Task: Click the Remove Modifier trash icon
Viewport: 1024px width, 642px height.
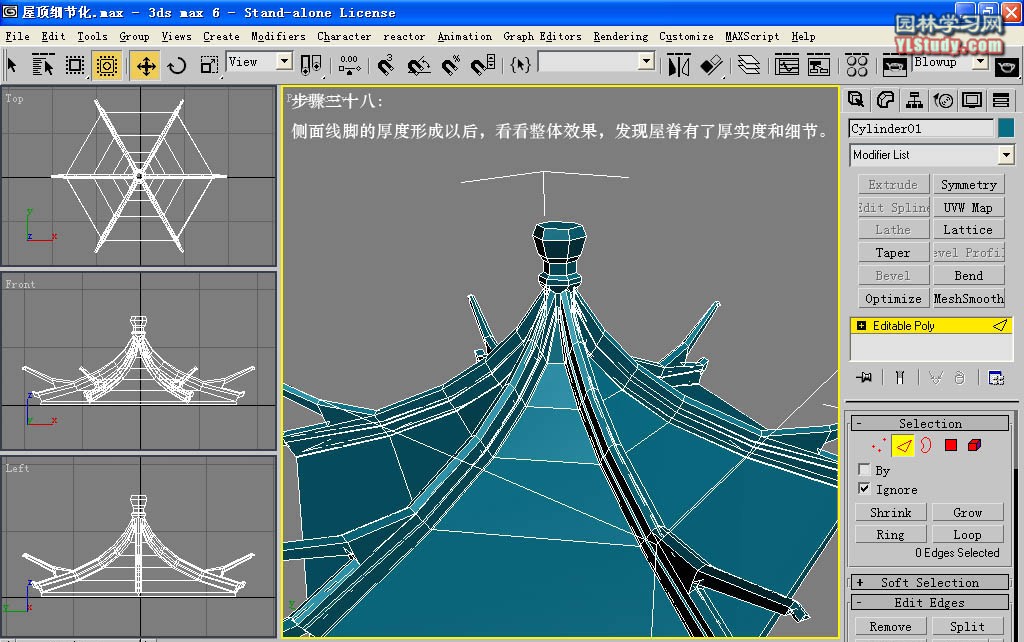Action: [959, 377]
